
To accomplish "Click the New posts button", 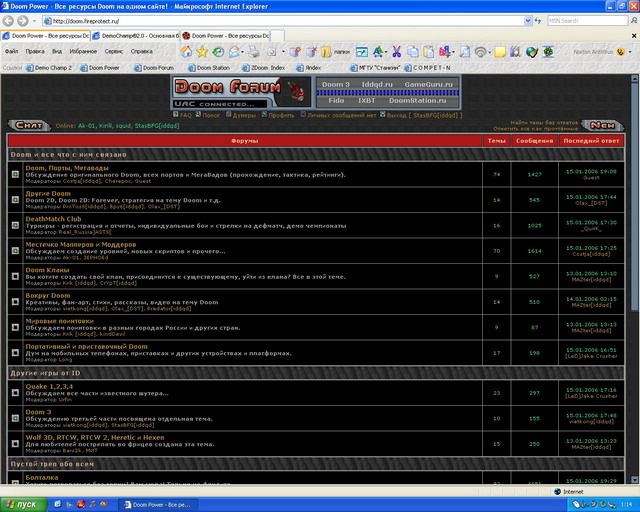I will [603, 126].
